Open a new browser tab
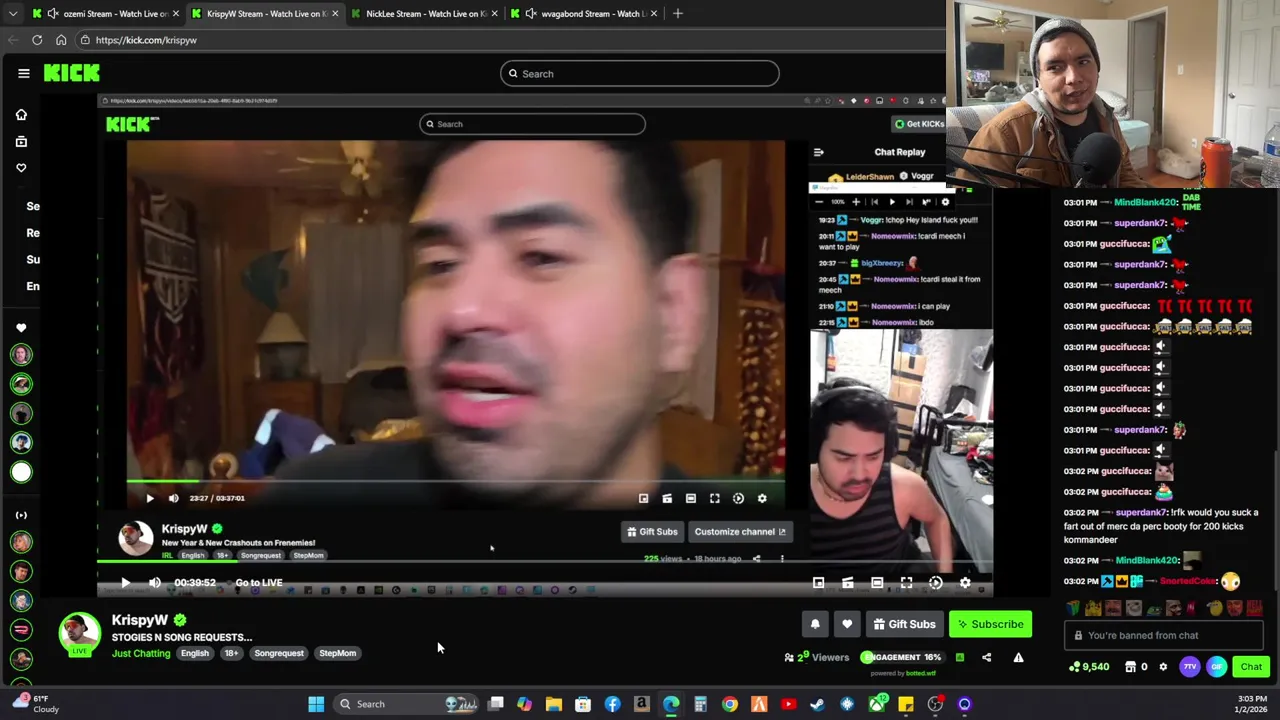Viewport: 1280px width, 720px height. 677,13
